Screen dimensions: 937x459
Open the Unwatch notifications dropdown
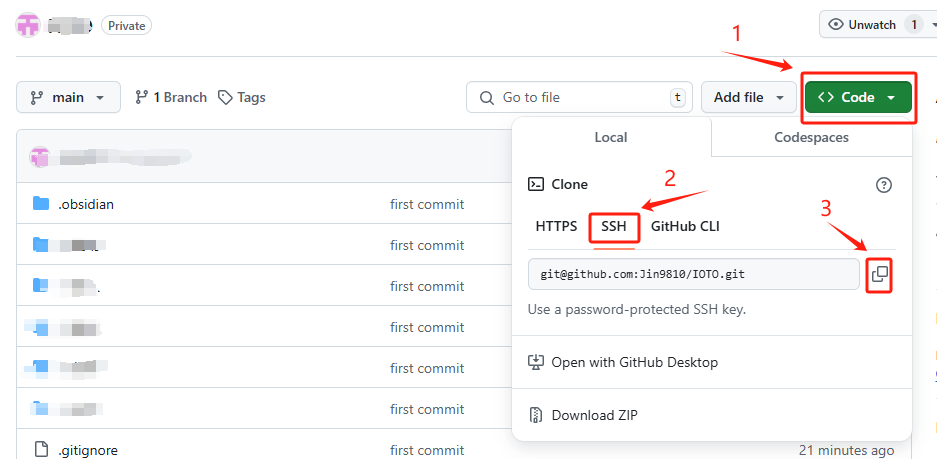(876, 25)
